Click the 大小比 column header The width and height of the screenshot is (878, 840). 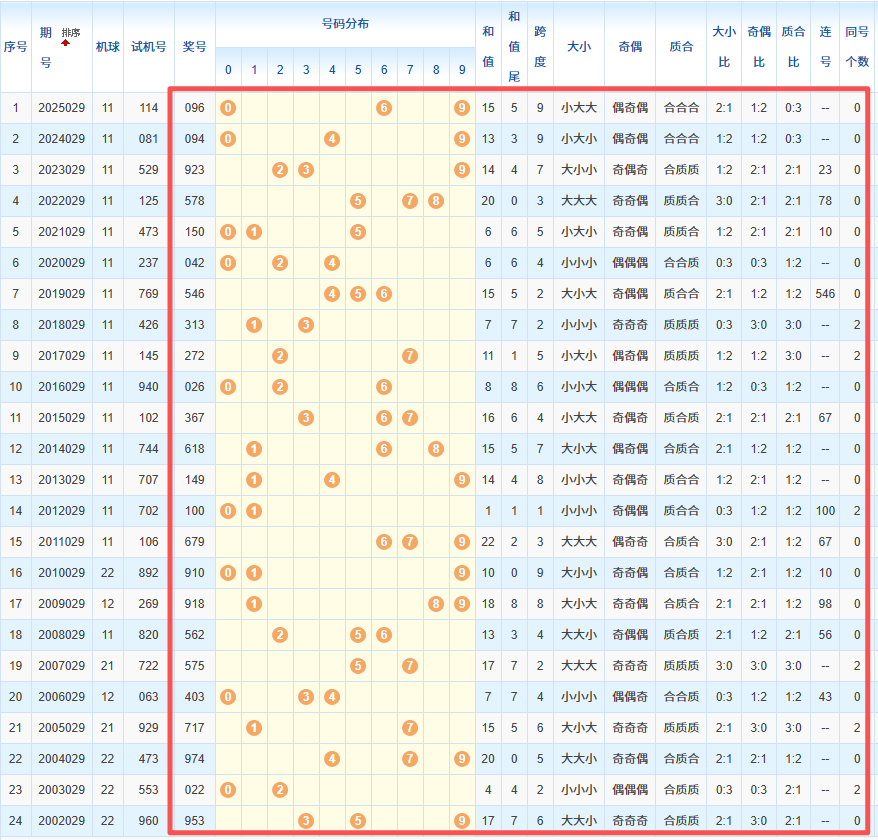pyautogui.click(x=723, y=46)
